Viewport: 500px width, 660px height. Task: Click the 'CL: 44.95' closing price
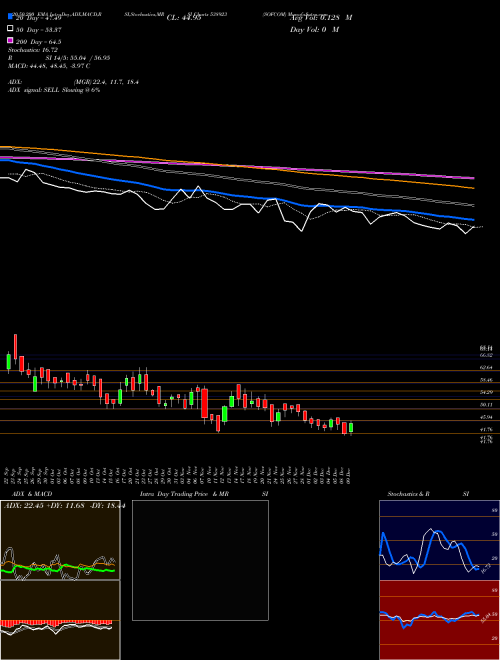pyautogui.click(x=184, y=18)
